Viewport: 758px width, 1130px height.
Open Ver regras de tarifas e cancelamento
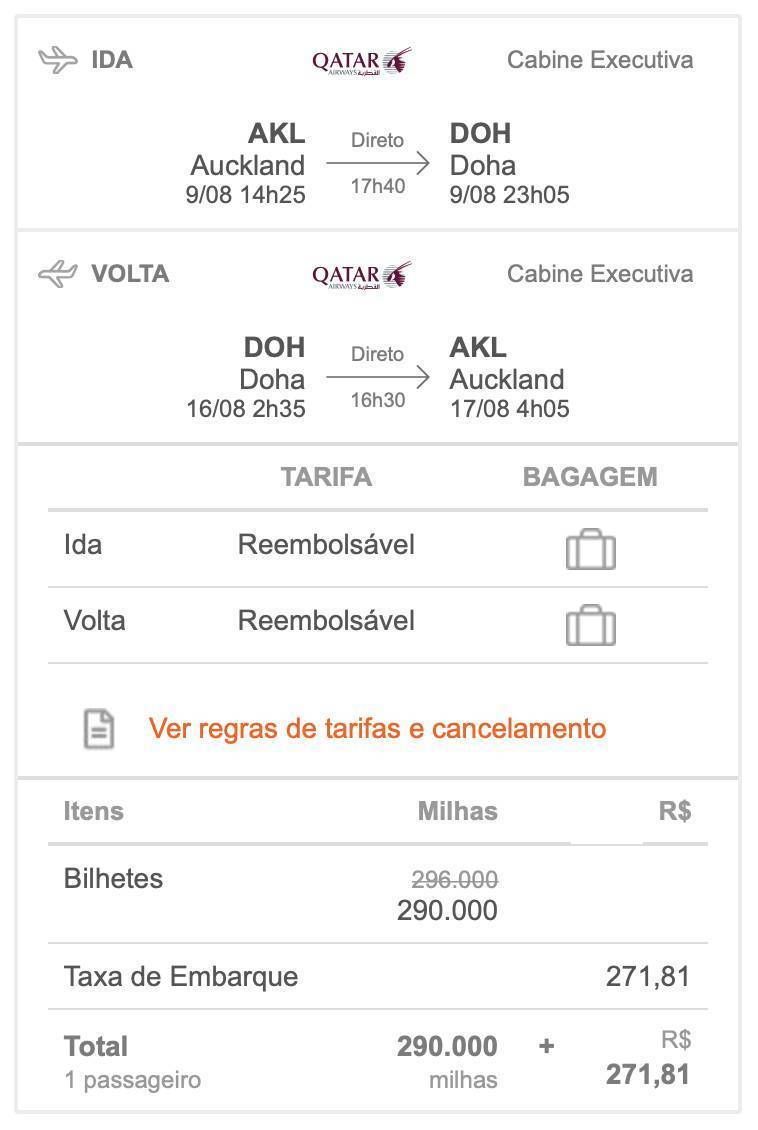click(x=378, y=729)
